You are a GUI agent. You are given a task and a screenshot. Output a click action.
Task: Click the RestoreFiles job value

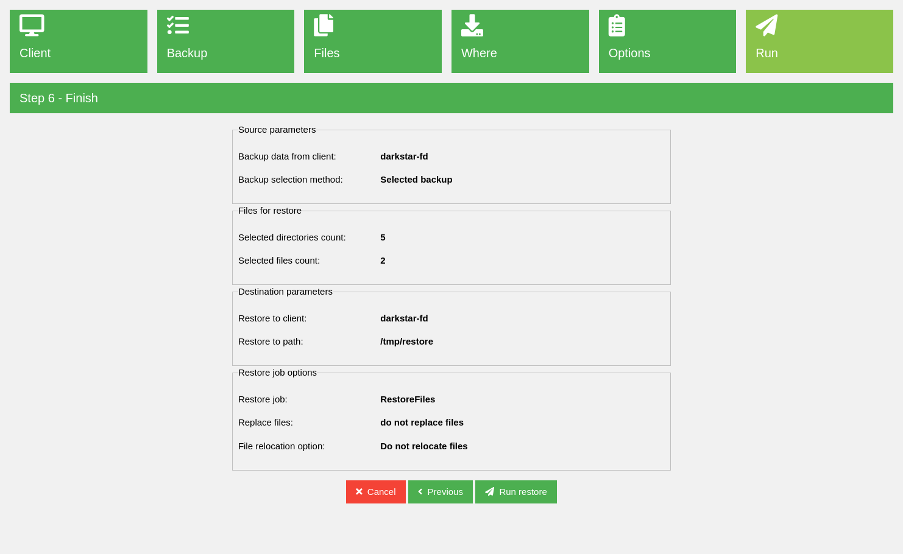[x=407, y=399]
